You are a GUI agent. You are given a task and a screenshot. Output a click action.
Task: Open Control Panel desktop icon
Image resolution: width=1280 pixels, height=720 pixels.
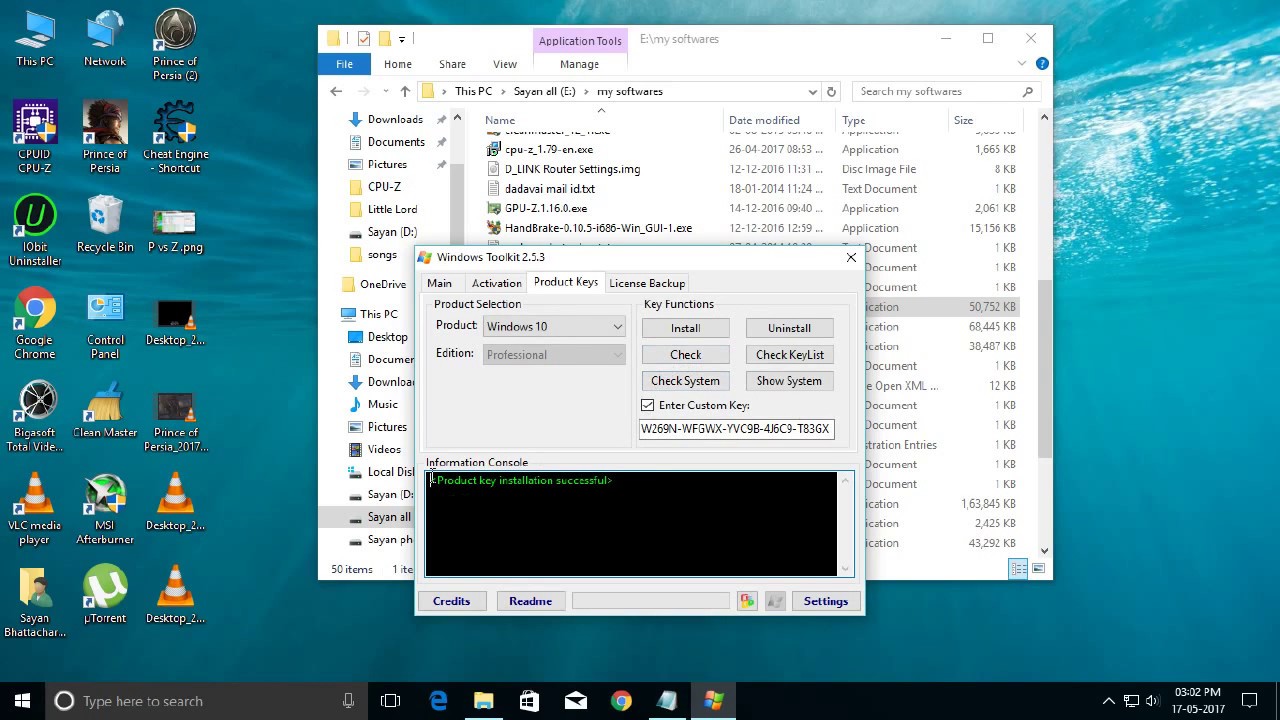pos(105,324)
